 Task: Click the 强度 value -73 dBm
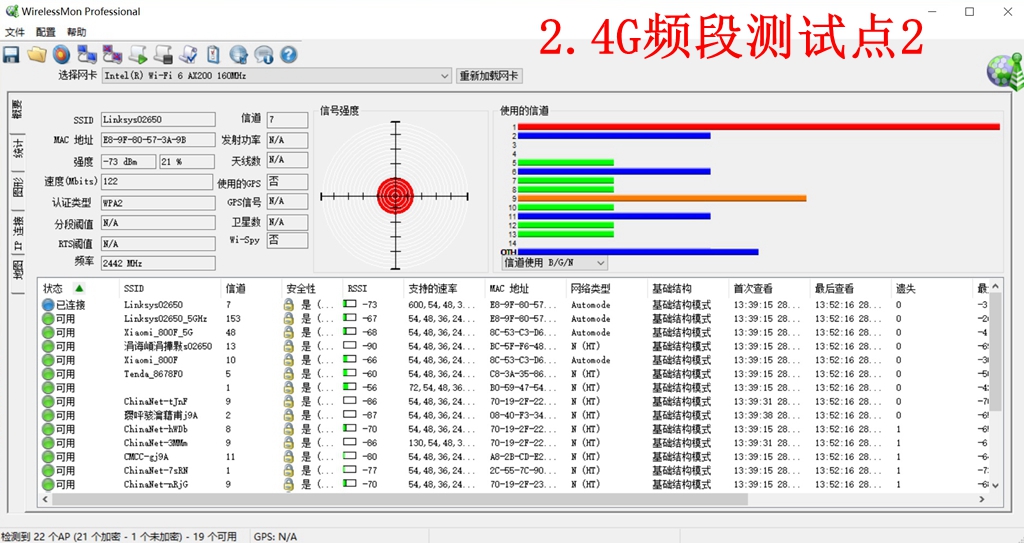tap(128, 161)
